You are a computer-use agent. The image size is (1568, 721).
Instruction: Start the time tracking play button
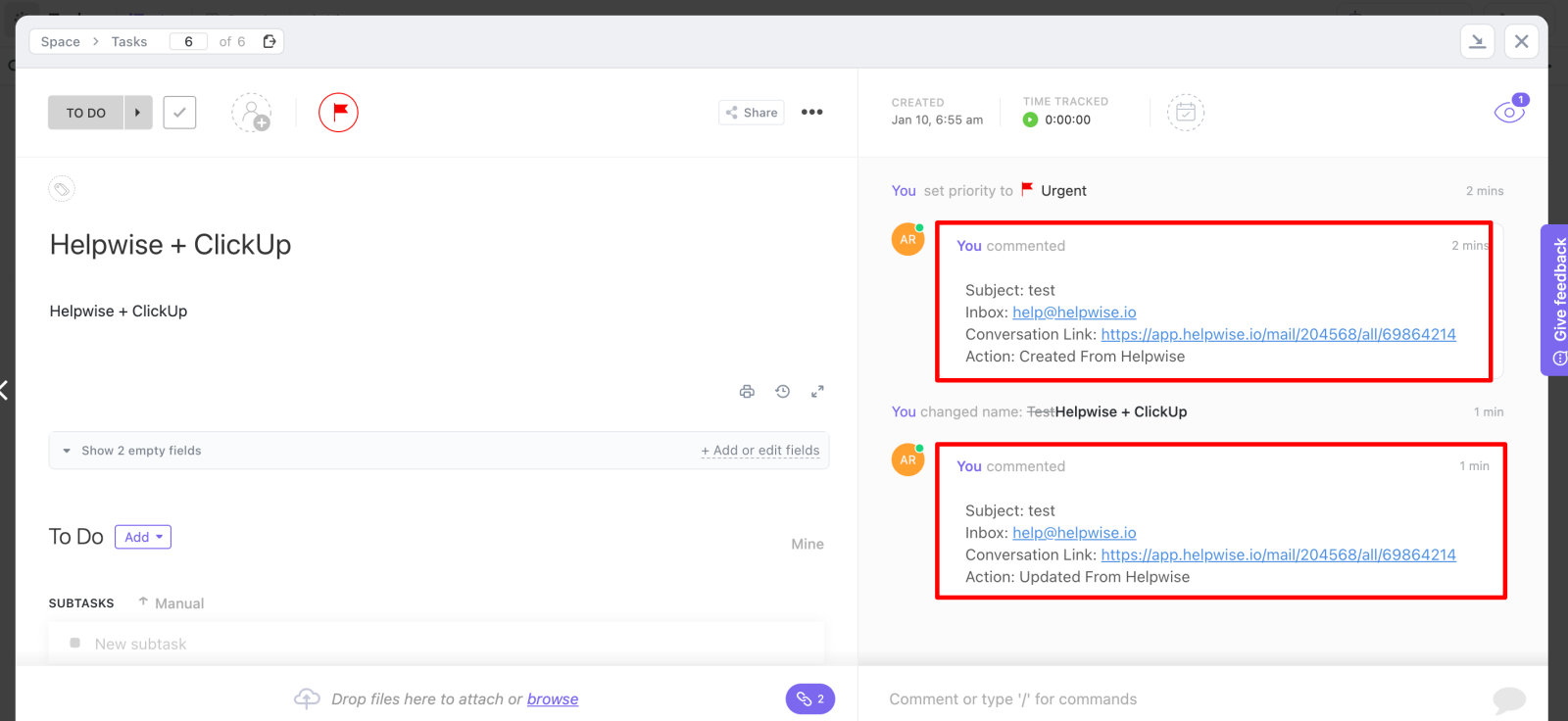coord(1030,120)
